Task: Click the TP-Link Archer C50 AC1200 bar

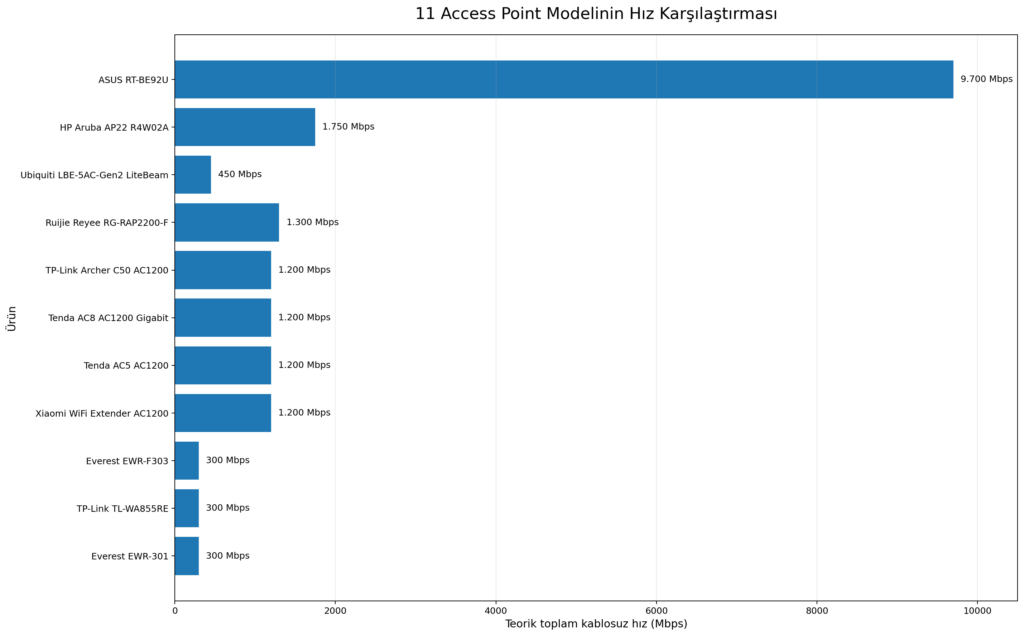Action: tap(223, 270)
